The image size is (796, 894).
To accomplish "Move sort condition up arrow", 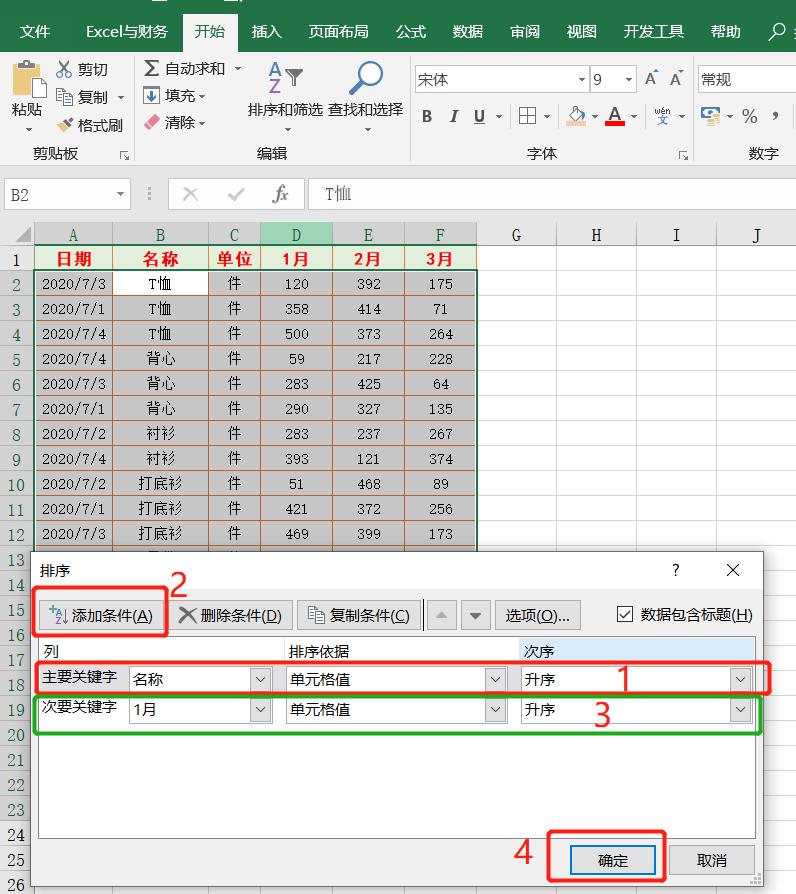I will pos(441,615).
